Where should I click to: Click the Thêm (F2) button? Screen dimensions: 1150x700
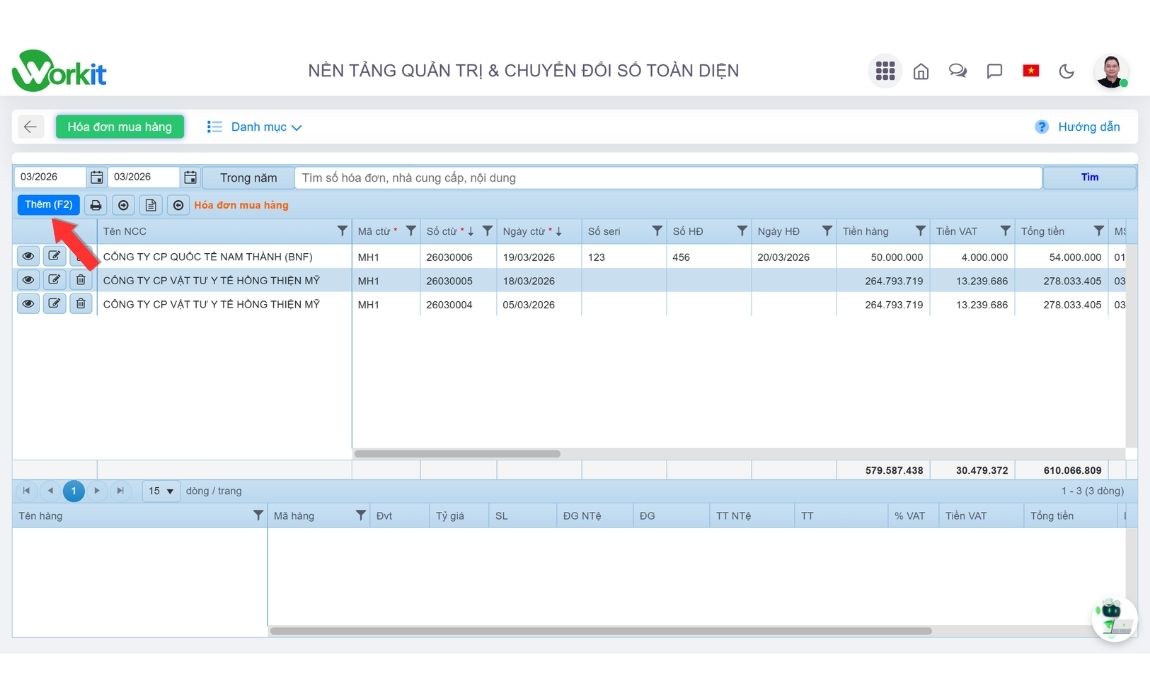[48, 205]
